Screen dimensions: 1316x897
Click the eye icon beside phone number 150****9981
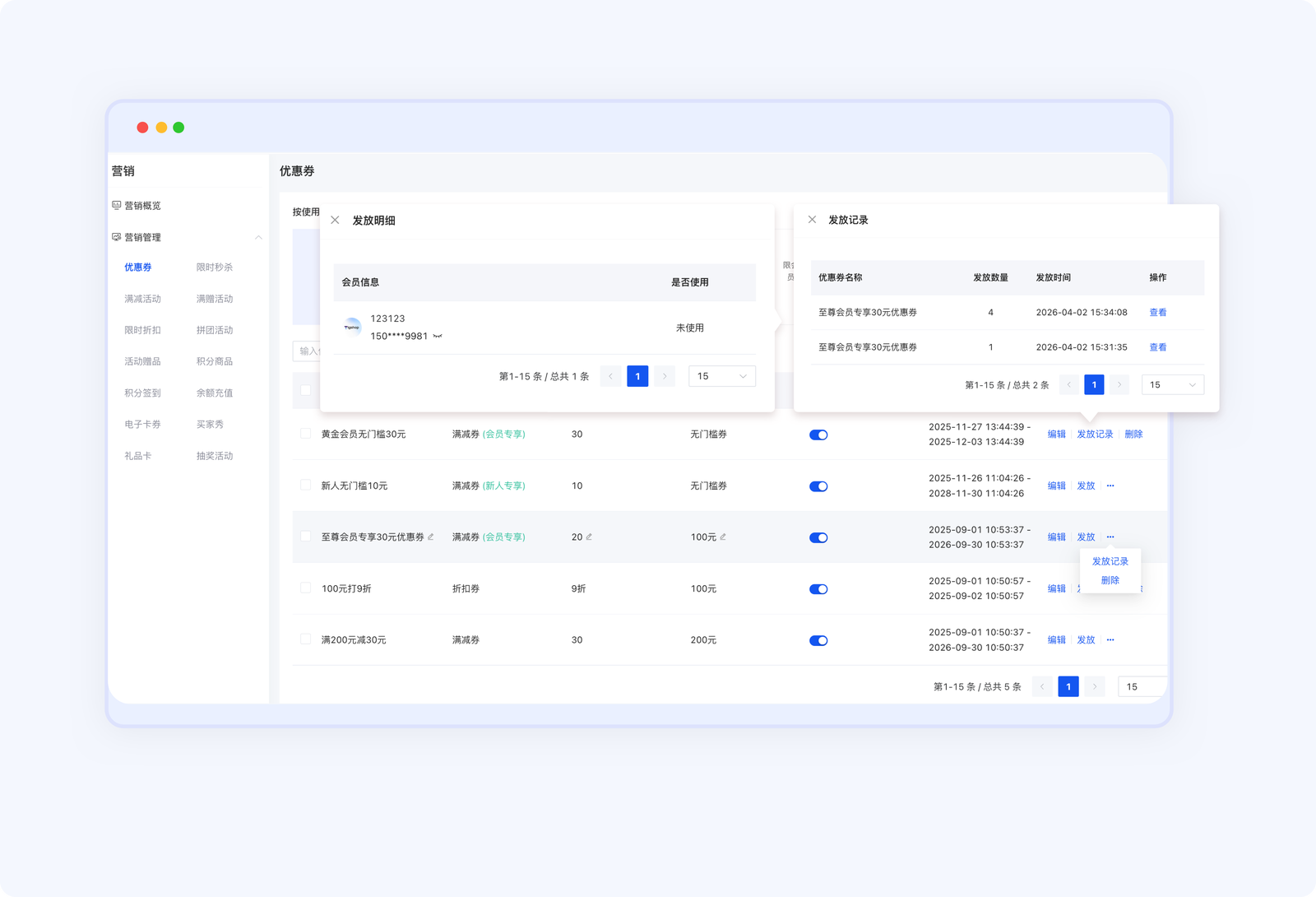pyautogui.click(x=438, y=337)
